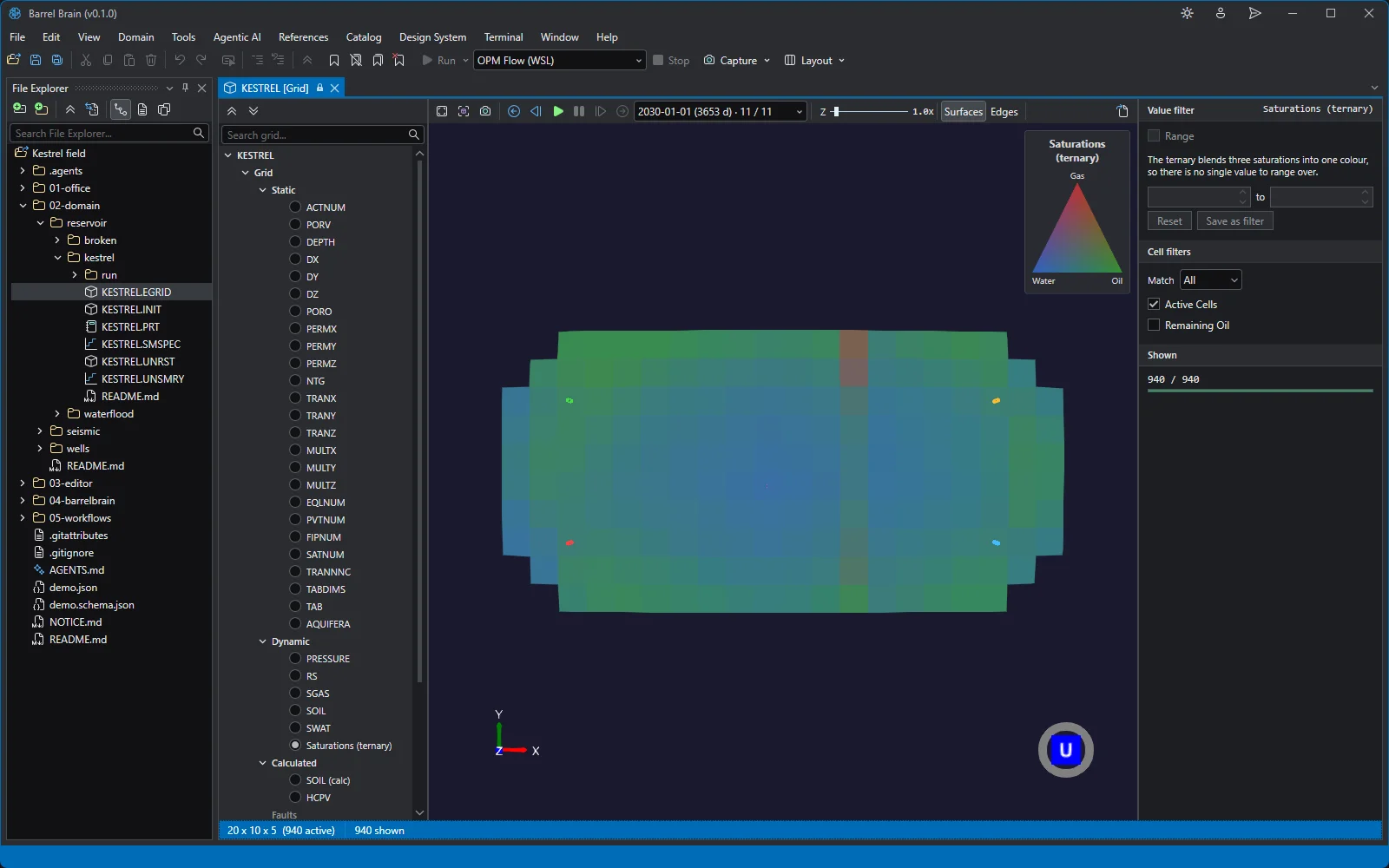Pause the timestep animation
Screen dimensions: 1389x868
[x=579, y=111]
